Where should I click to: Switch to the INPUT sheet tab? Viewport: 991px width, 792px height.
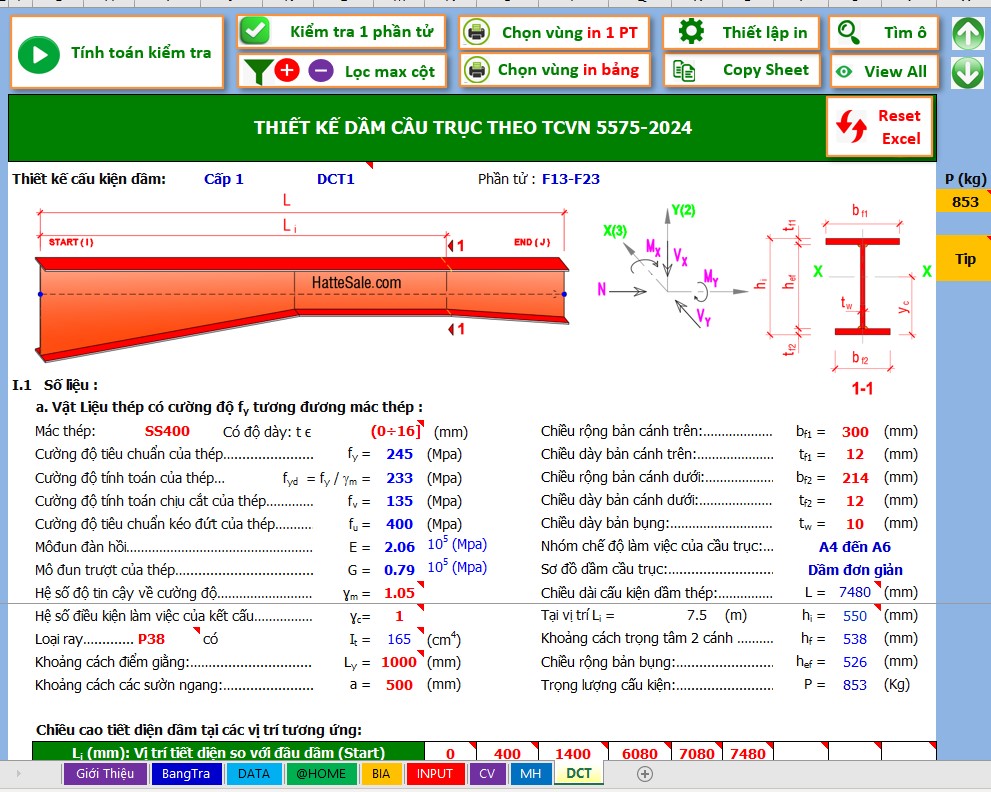click(x=434, y=773)
